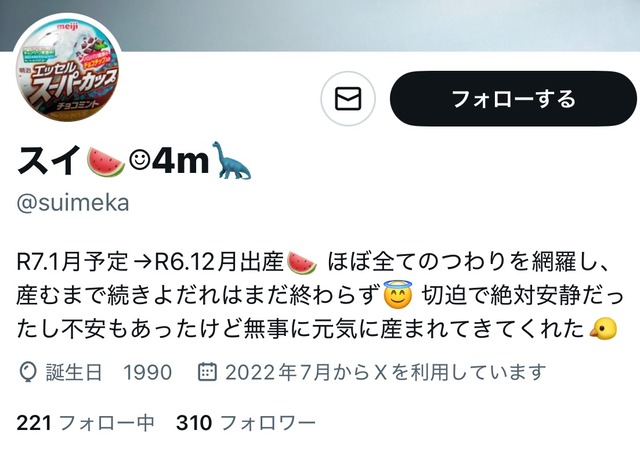The height and width of the screenshot is (459, 640).
Task: Click the dinosaur emoji in display name
Action: (x=232, y=161)
